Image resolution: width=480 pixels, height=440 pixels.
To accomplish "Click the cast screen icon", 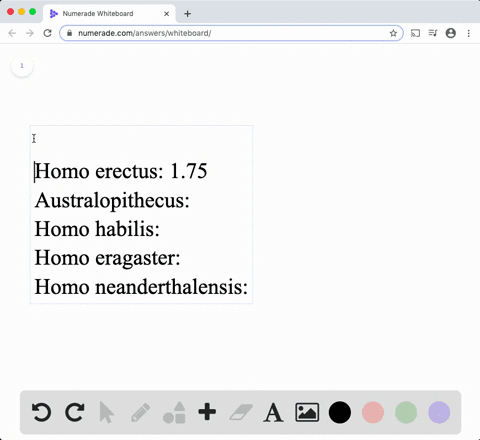I will pyautogui.click(x=415, y=33).
